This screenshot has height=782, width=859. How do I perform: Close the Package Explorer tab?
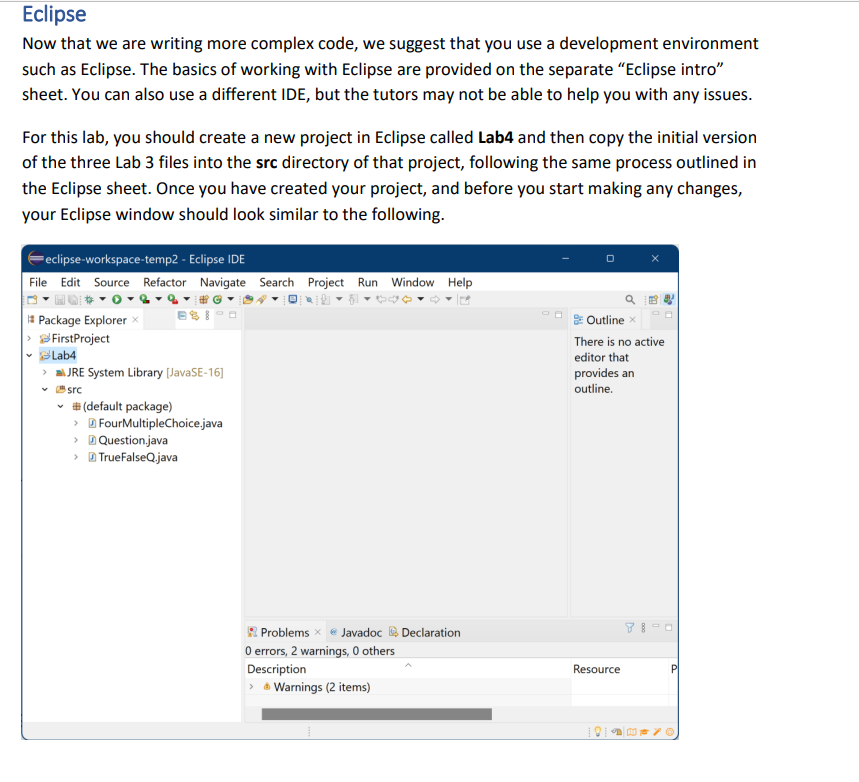click(x=135, y=319)
